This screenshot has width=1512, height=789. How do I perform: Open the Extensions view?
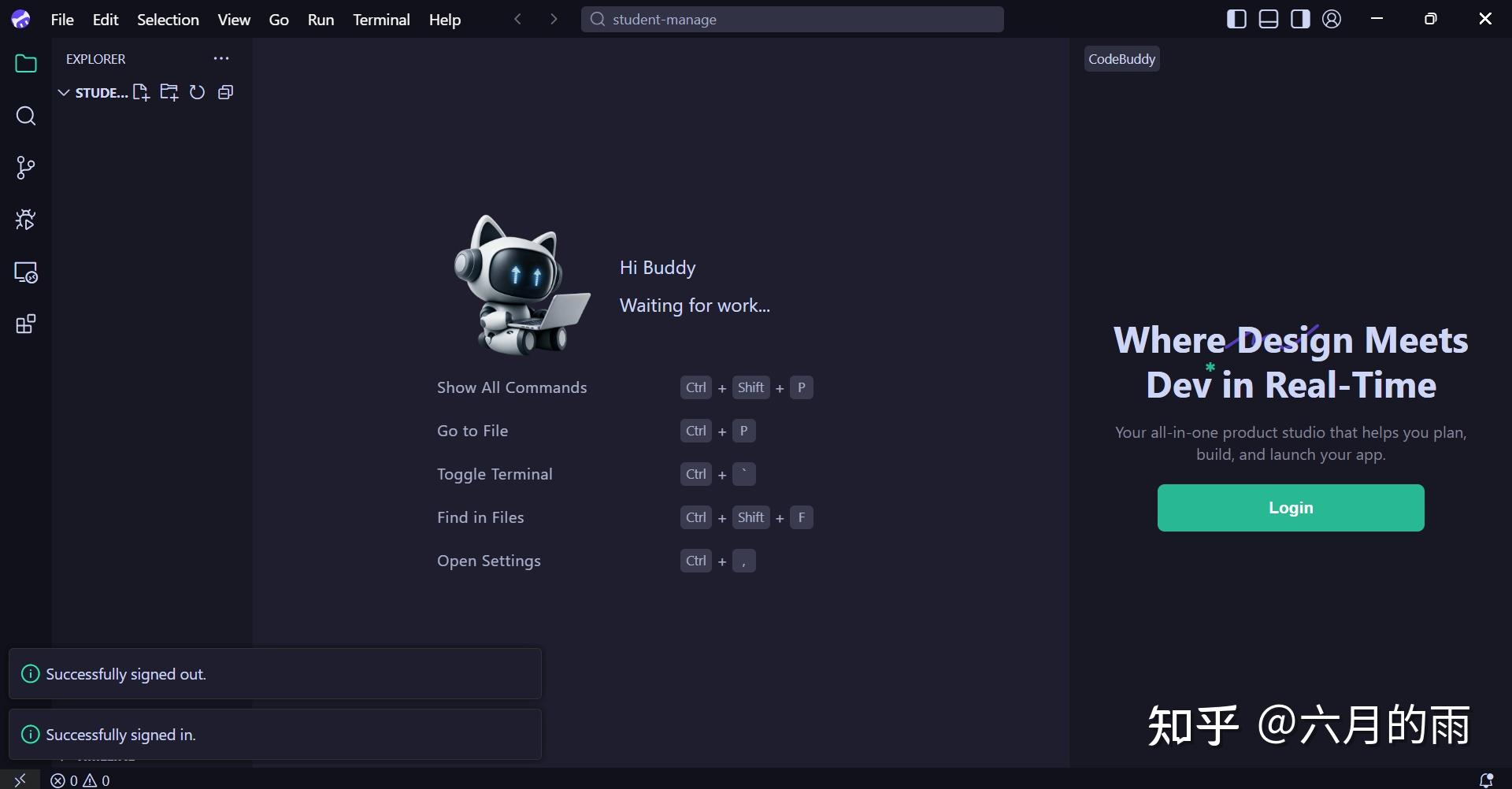(26, 324)
